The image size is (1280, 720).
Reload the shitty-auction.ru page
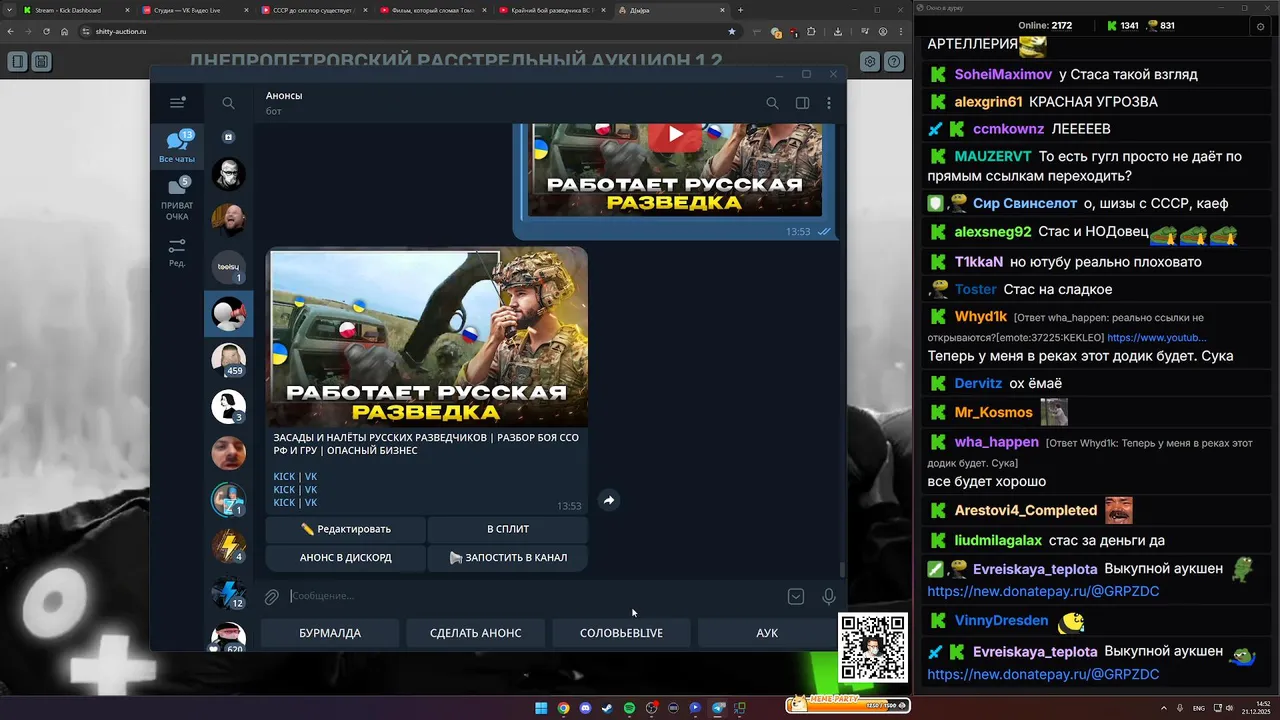coord(45,32)
